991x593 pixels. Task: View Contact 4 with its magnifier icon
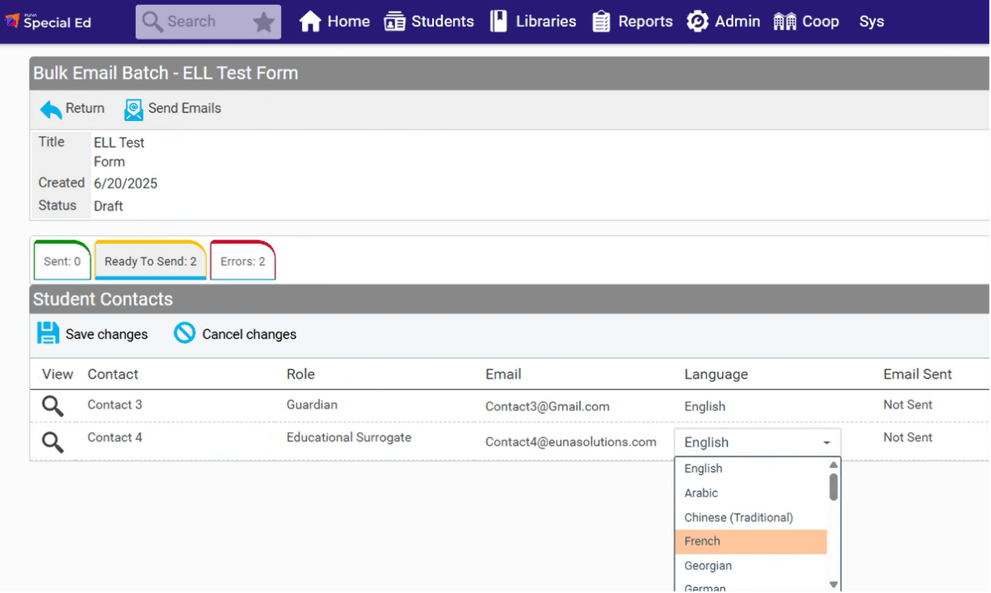(52, 442)
